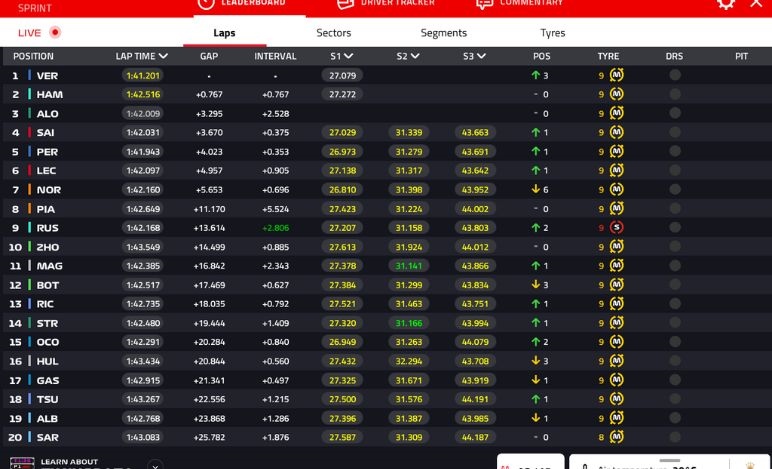Click the Learn About banner link
The width and height of the screenshot is (772, 469).
(x=68, y=462)
